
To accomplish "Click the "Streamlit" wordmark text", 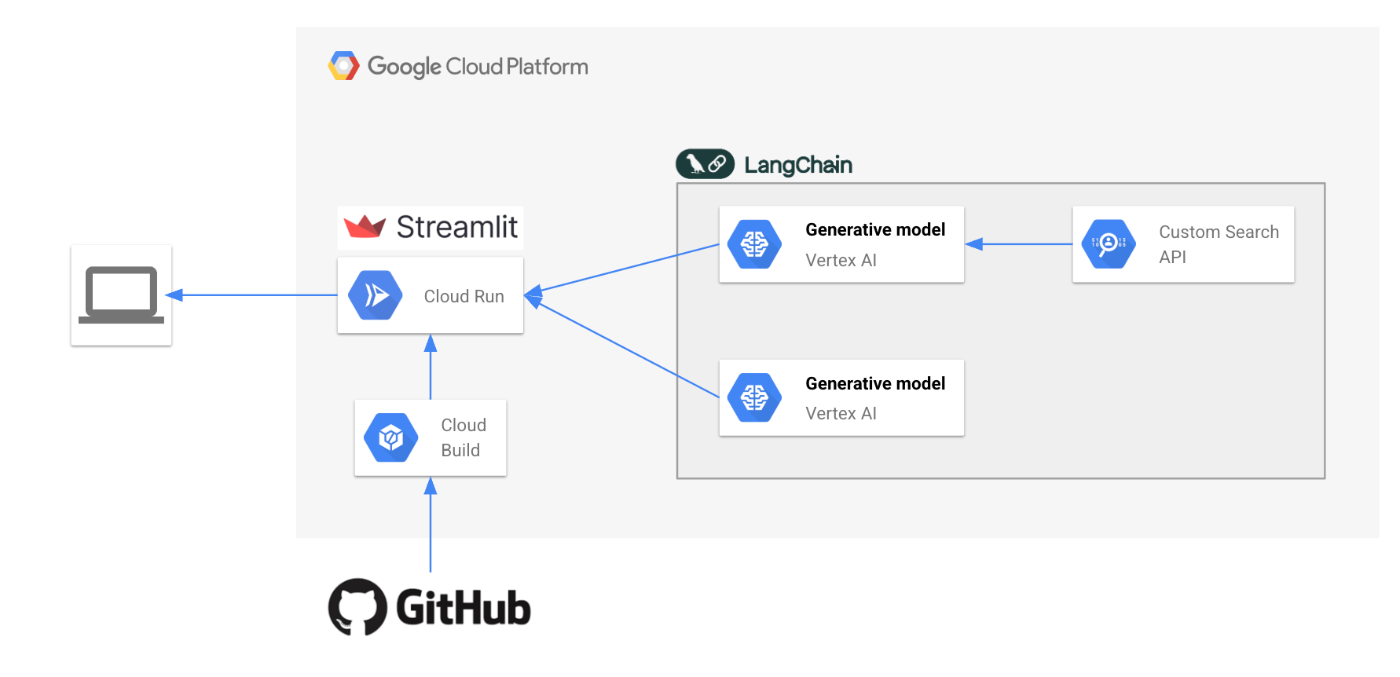I will [x=457, y=227].
